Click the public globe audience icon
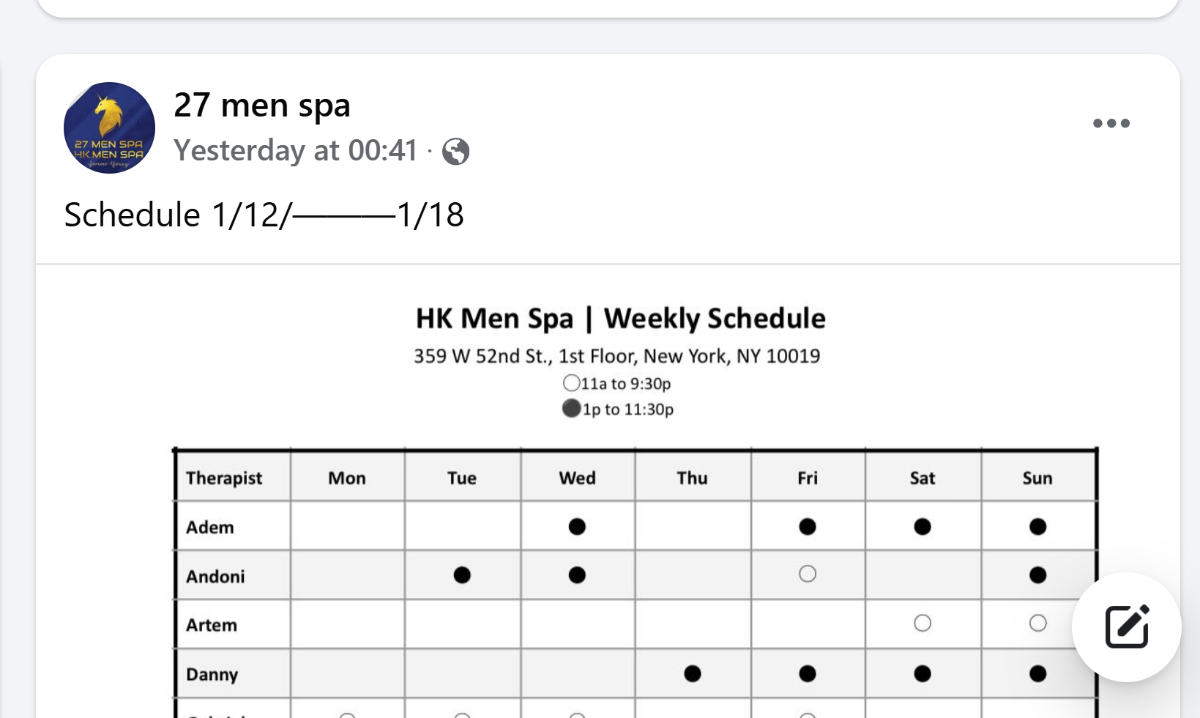The width and height of the screenshot is (1200, 718). point(456,152)
